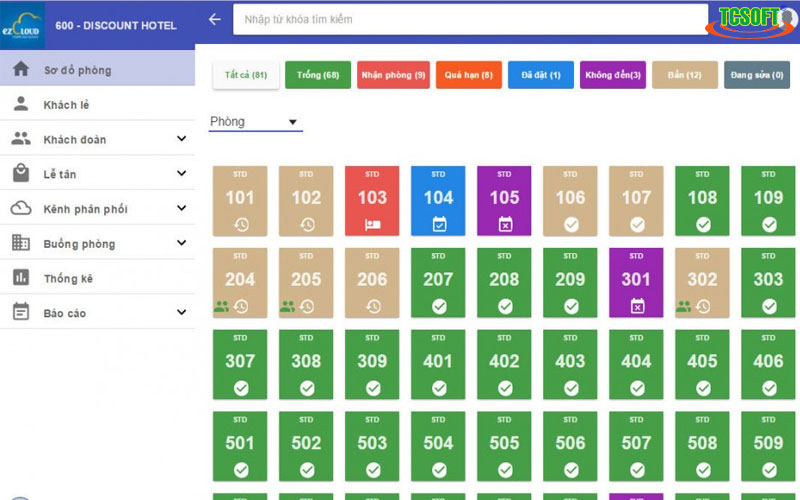The width and height of the screenshot is (800, 500).
Task: Click the history clock icon on room 101
Action: pyautogui.click(x=240, y=224)
